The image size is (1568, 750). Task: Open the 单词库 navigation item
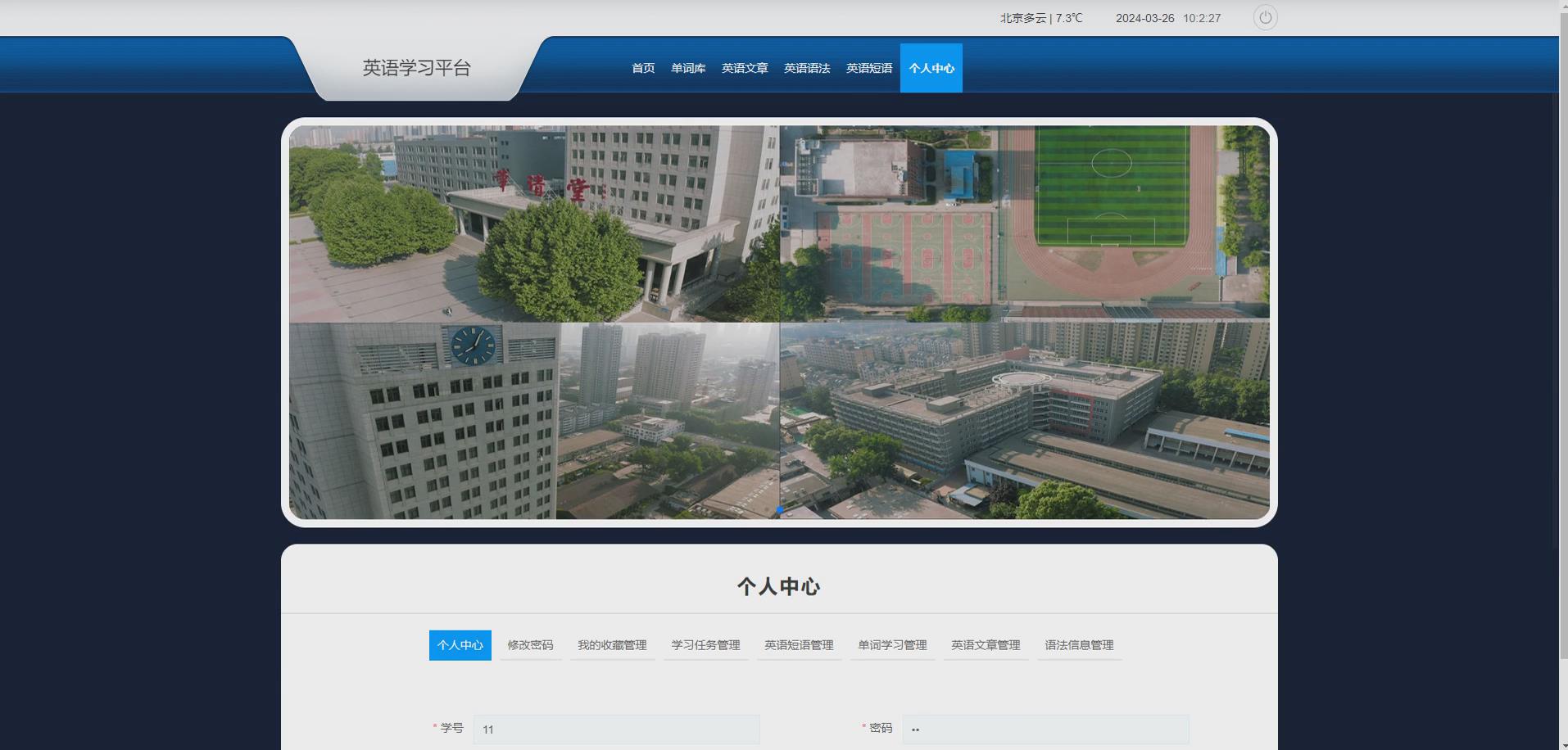click(687, 68)
